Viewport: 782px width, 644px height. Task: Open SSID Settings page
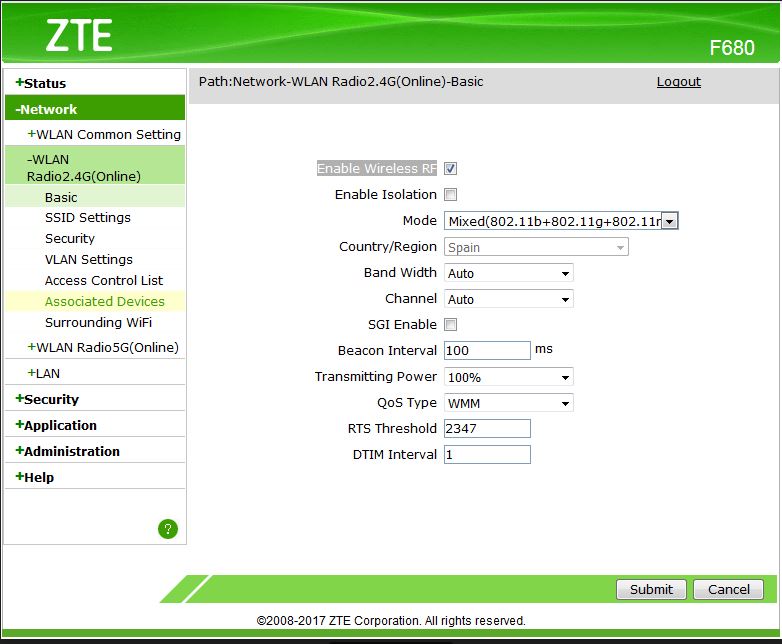coord(95,217)
